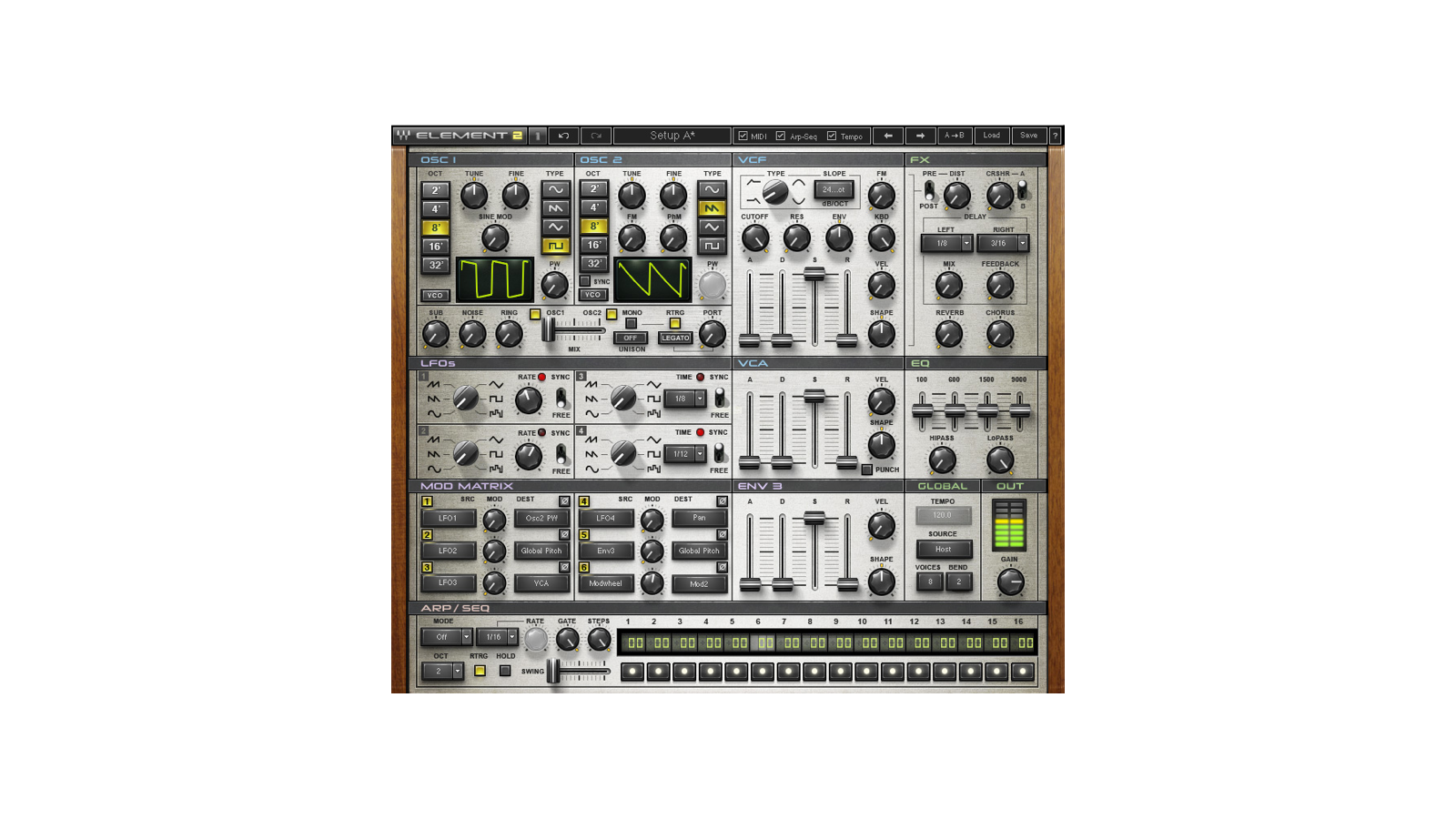Enable SYNC on OSC 2
This screenshot has width=1456, height=819.
(586, 281)
